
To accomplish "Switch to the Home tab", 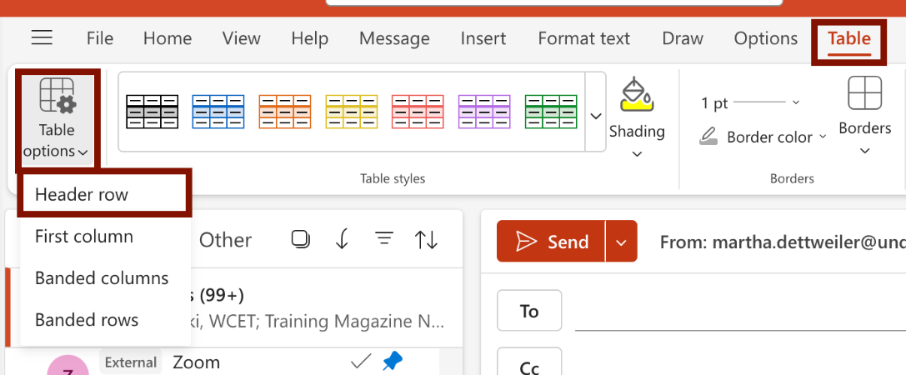I will pos(168,39).
